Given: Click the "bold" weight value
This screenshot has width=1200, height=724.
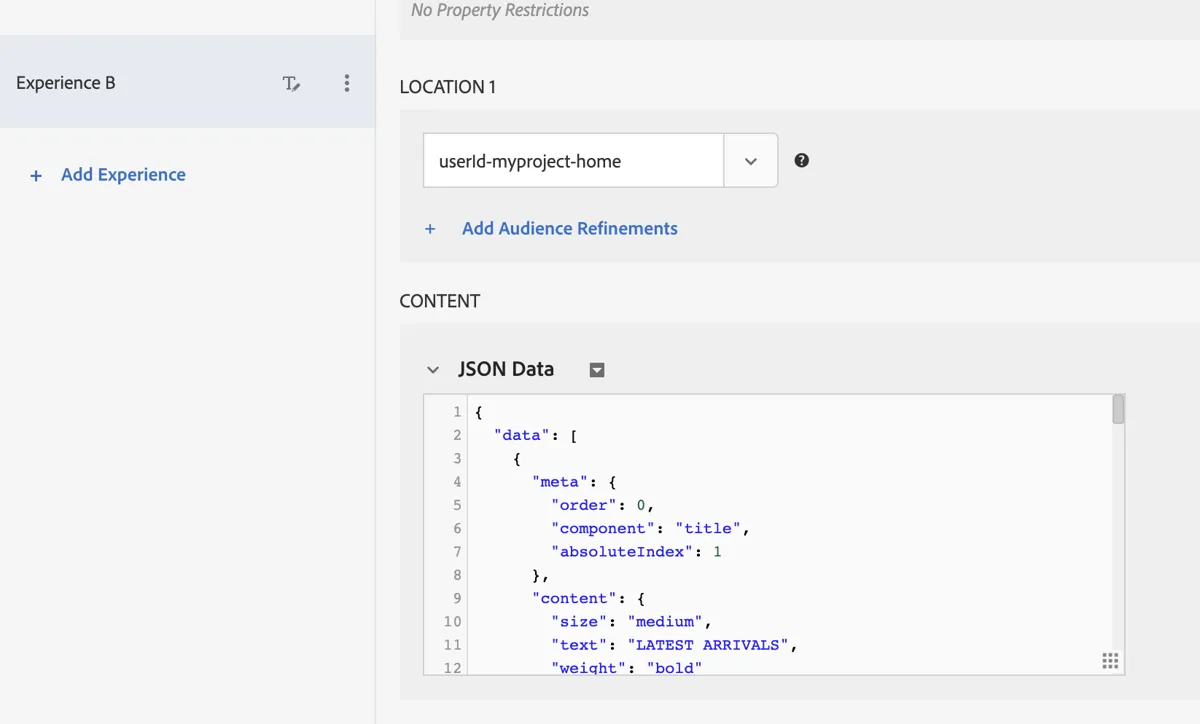Looking at the screenshot, I should click(675, 668).
